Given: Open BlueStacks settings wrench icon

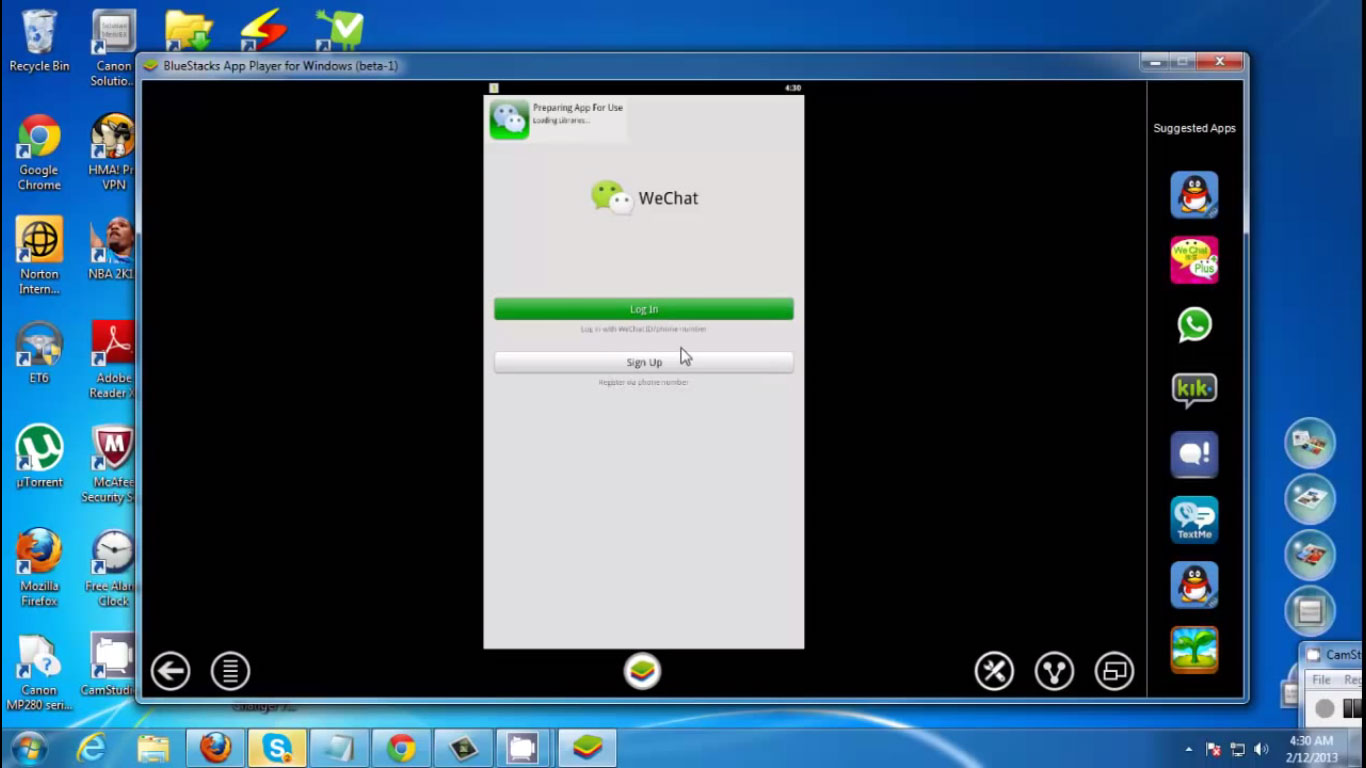Looking at the screenshot, I should [994, 671].
